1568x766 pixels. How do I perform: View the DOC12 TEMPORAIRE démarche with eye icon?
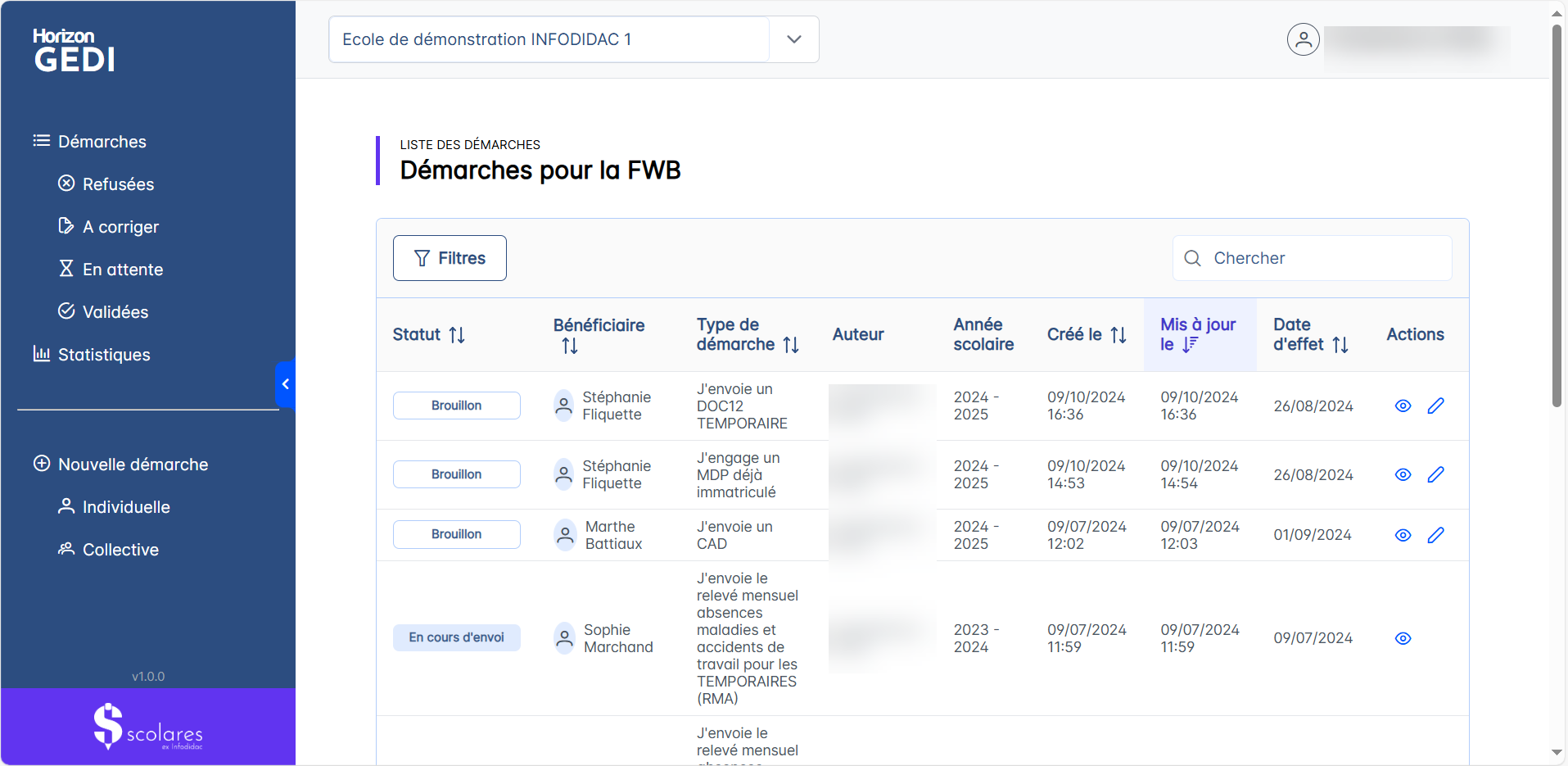[1403, 406]
